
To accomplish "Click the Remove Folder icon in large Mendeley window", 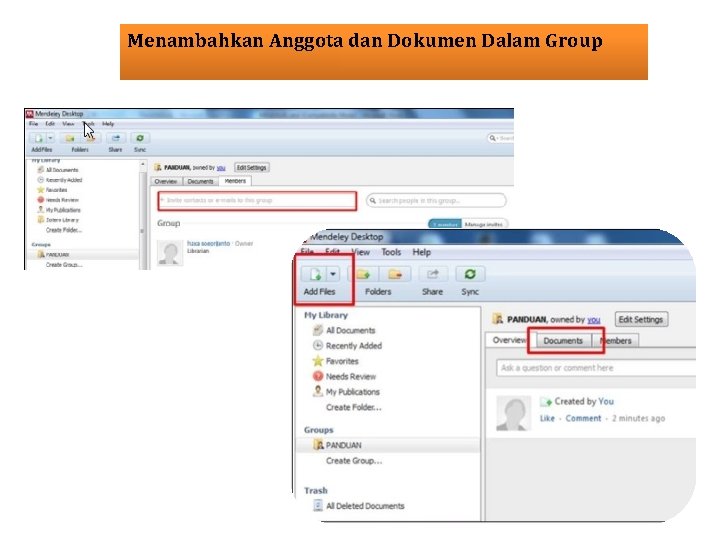I will pyautogui.click(x=394, y=275).
